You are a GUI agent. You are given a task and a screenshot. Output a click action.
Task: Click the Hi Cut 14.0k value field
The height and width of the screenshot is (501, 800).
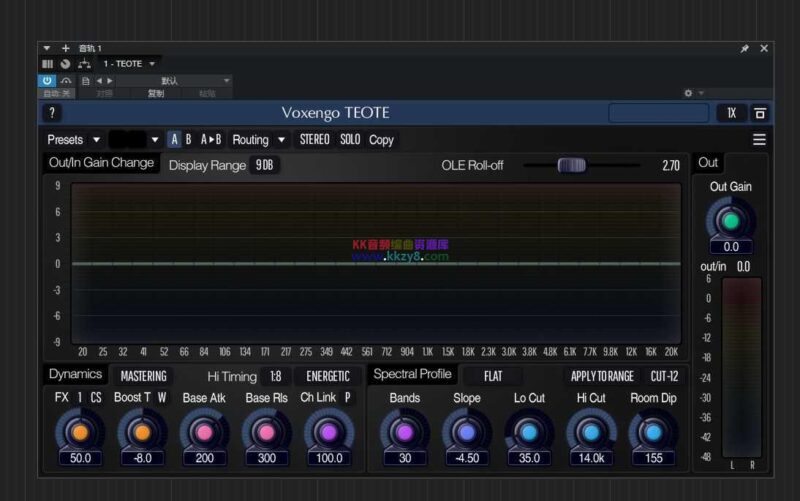[591, 458]
